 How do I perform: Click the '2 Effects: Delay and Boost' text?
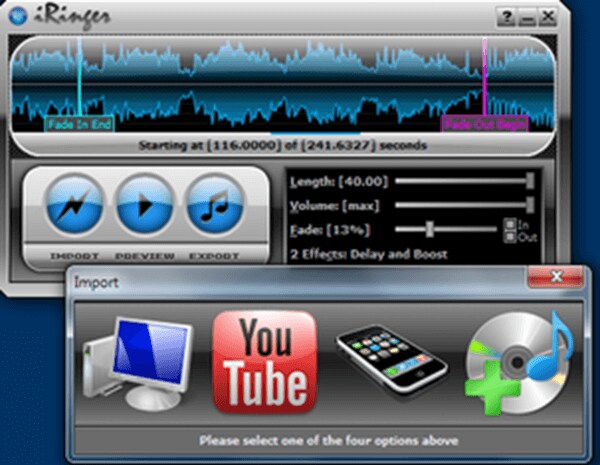tap(368, 255)
